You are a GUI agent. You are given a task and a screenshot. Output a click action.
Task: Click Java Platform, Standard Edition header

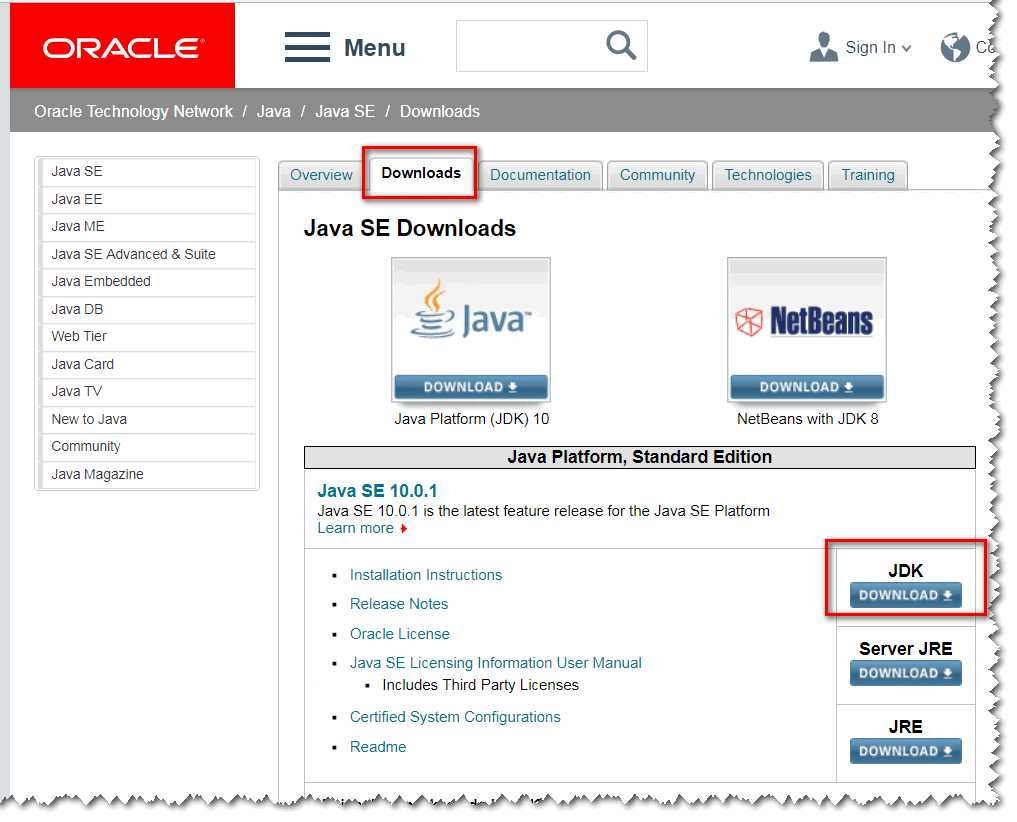[x=640, y=457]
